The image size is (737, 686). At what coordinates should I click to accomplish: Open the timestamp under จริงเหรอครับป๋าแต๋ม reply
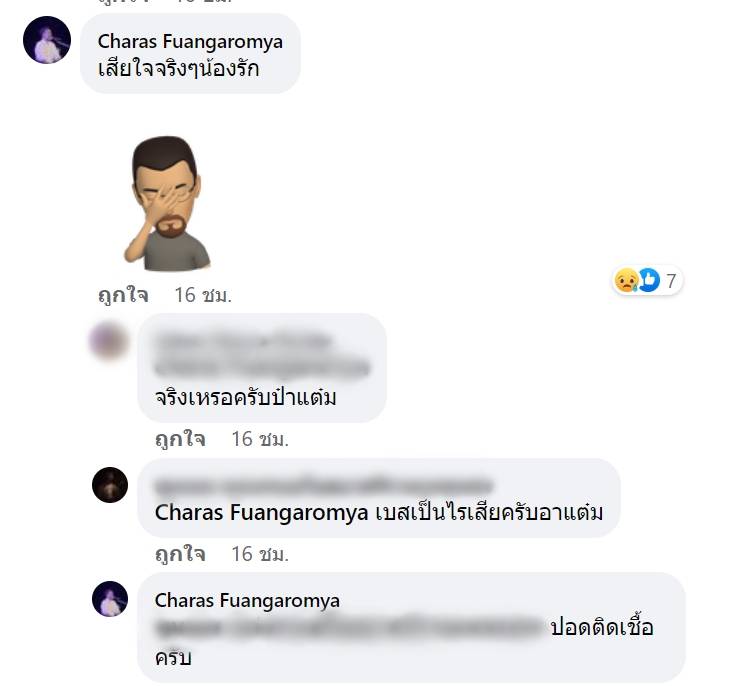coord(260,439)
